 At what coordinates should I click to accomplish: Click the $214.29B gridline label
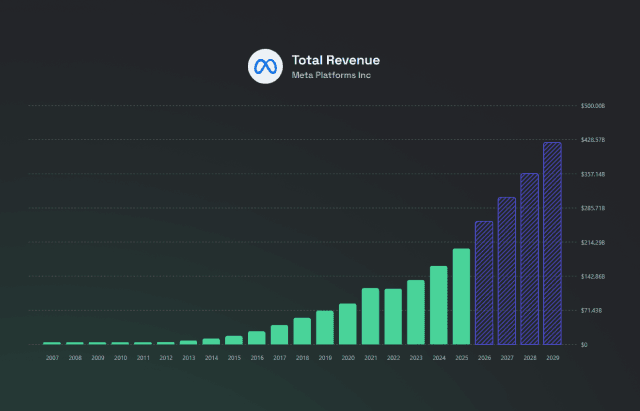593,242
